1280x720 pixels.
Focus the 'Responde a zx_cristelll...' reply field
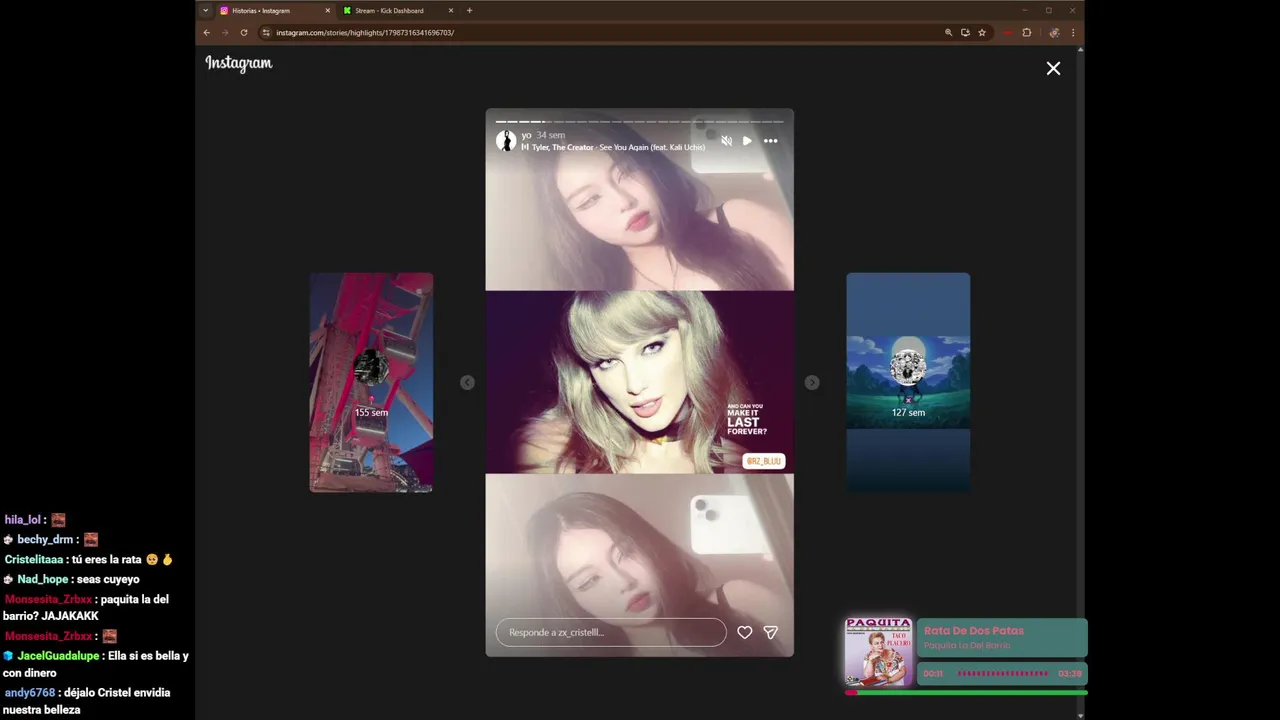[x=611, y=632]
